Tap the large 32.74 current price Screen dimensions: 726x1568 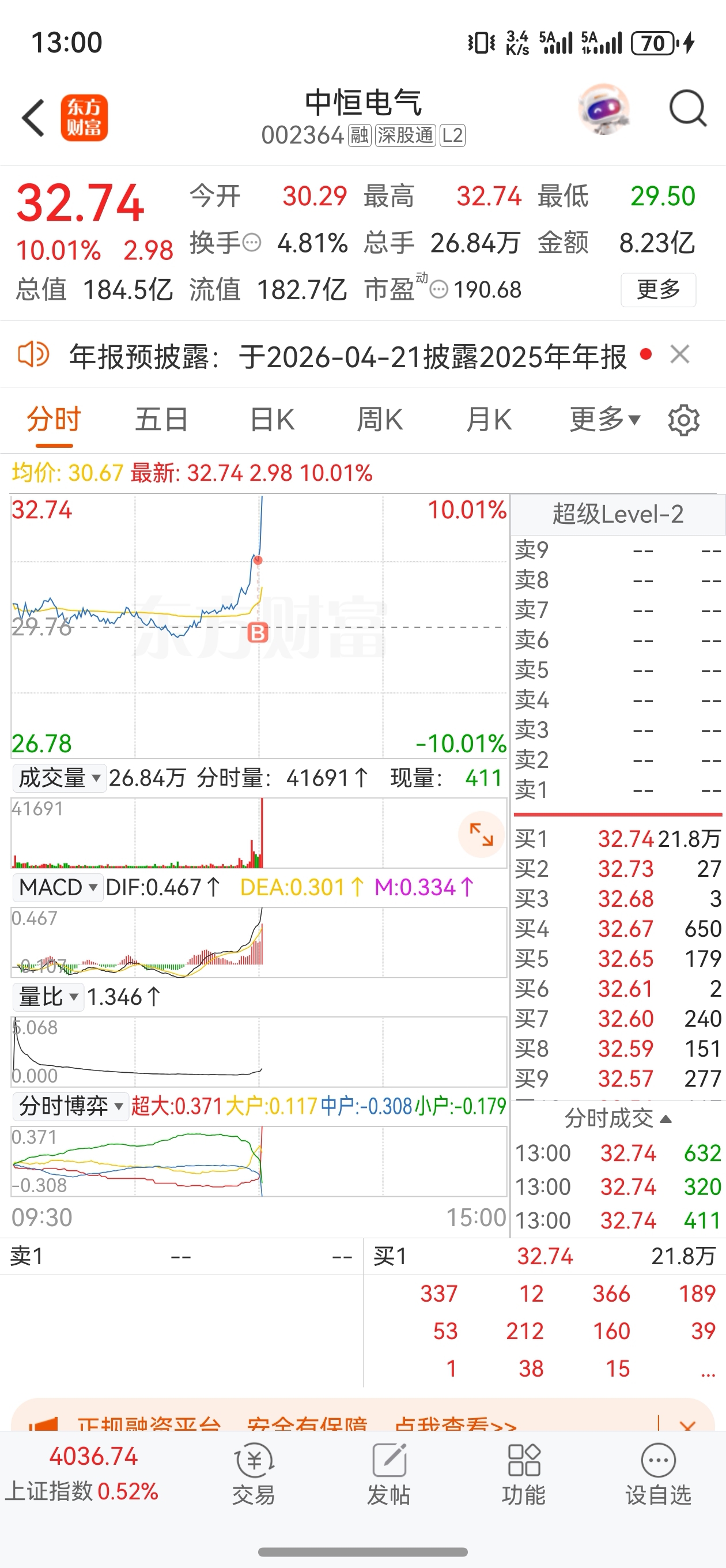[x=80, y=203]
